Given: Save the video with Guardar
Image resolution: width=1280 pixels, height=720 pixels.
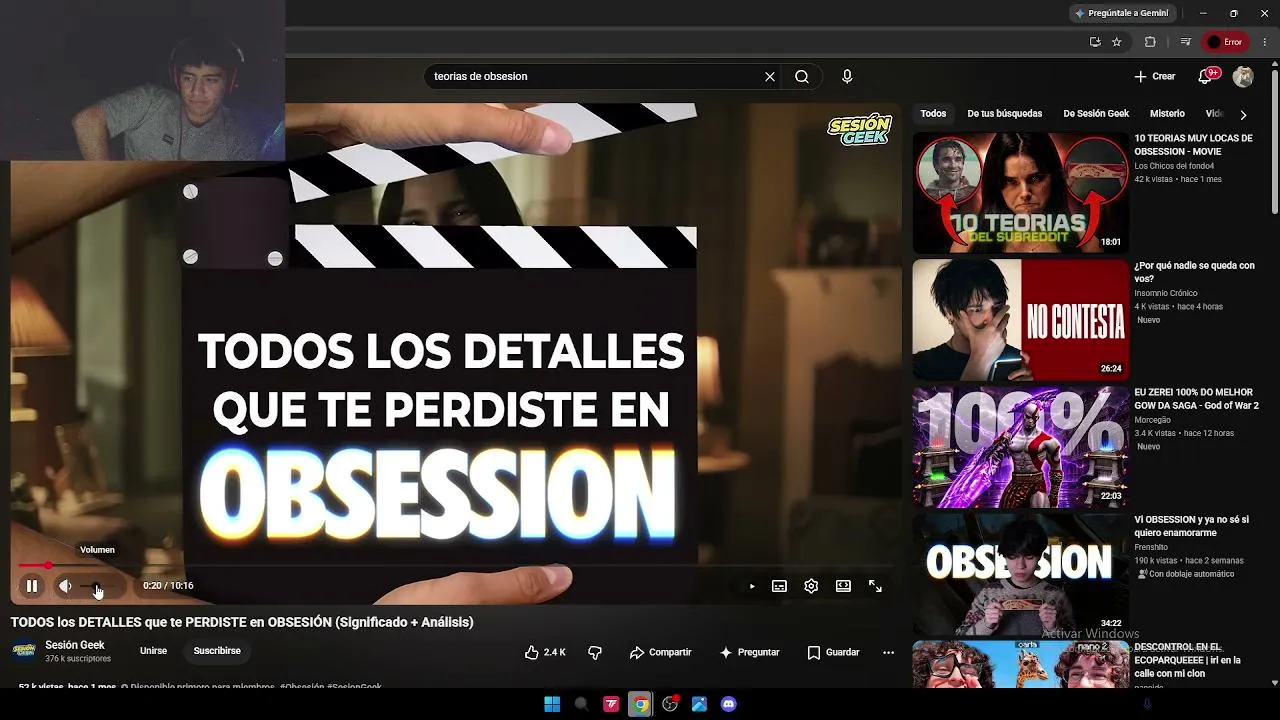Looking at the screenshot, I should click(833, 652).
